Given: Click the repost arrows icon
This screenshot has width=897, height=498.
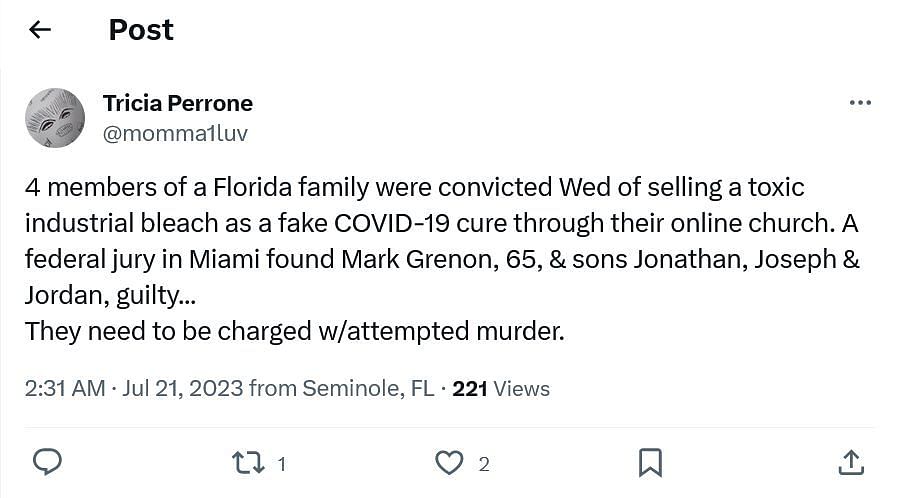Looking at the screenshot, I should point(246,463).
